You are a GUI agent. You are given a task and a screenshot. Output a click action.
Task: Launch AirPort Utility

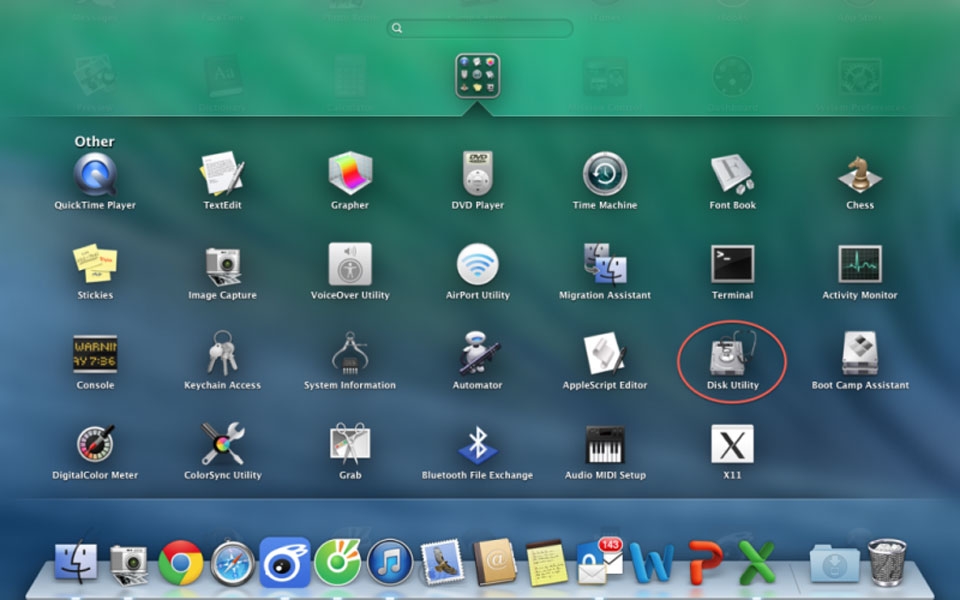(478, 264)
